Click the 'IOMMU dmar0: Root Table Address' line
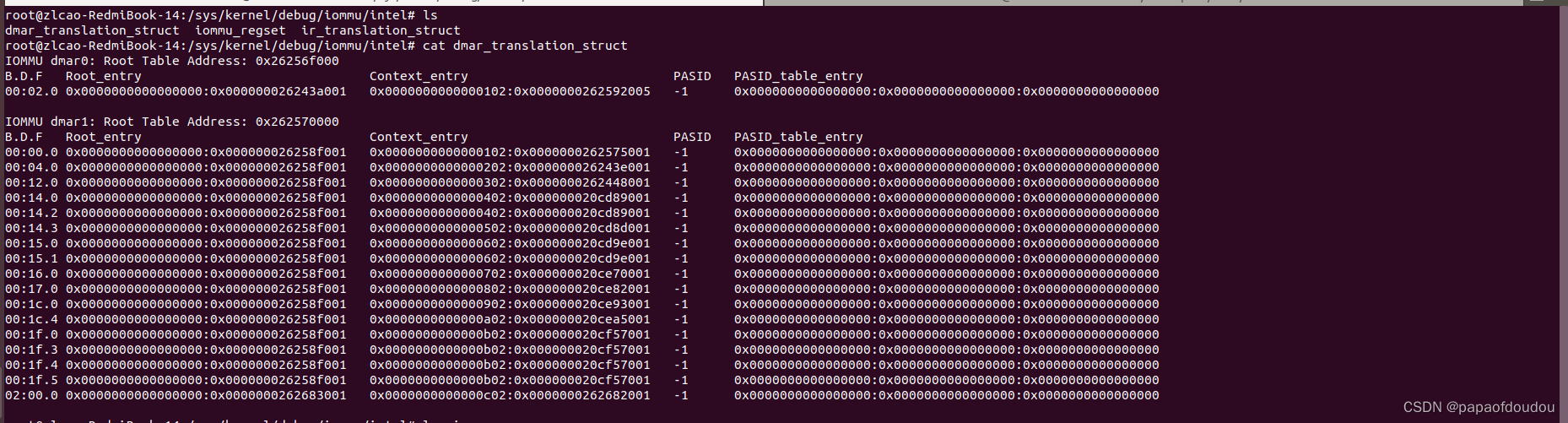Viewport: 1568px width, 423px height. point(172,61)
